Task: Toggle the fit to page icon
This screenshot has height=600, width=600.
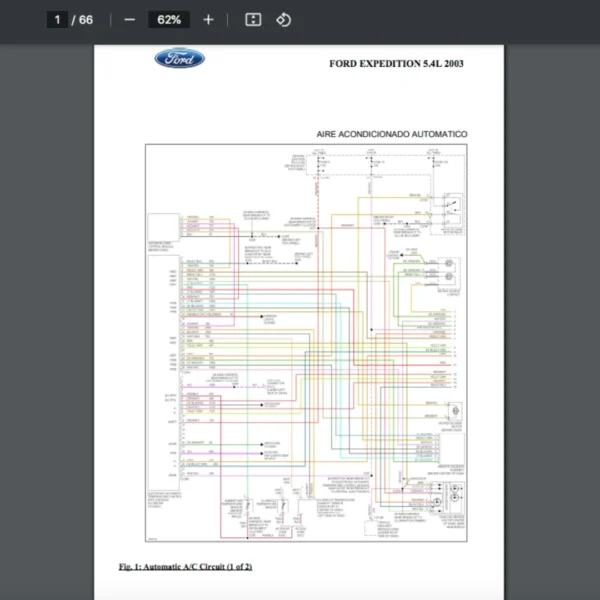Action: (x=253, y=20)
